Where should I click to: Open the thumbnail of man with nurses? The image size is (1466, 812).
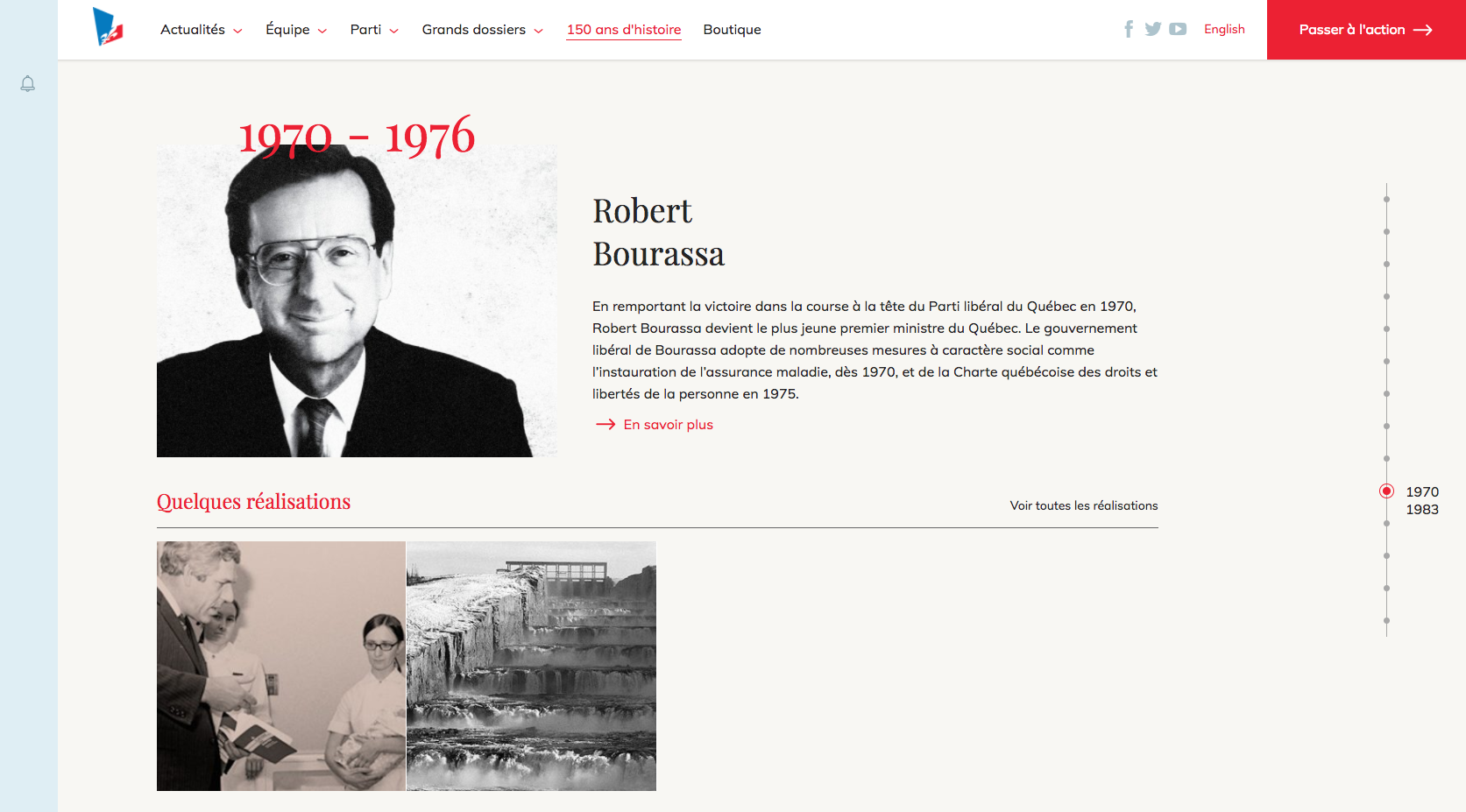[281, 666]
